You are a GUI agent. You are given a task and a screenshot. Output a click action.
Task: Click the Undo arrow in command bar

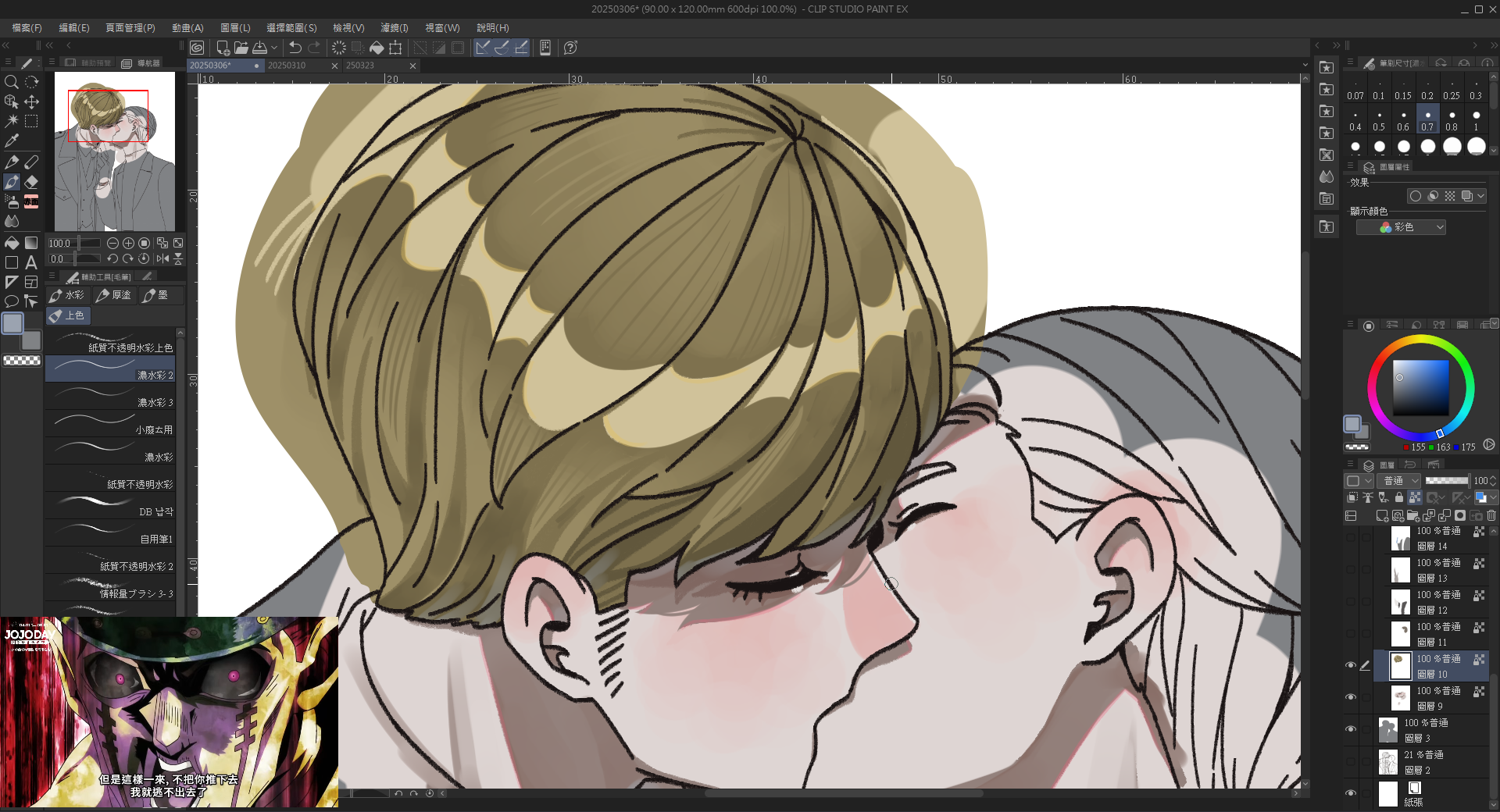[x=295, y=48]
